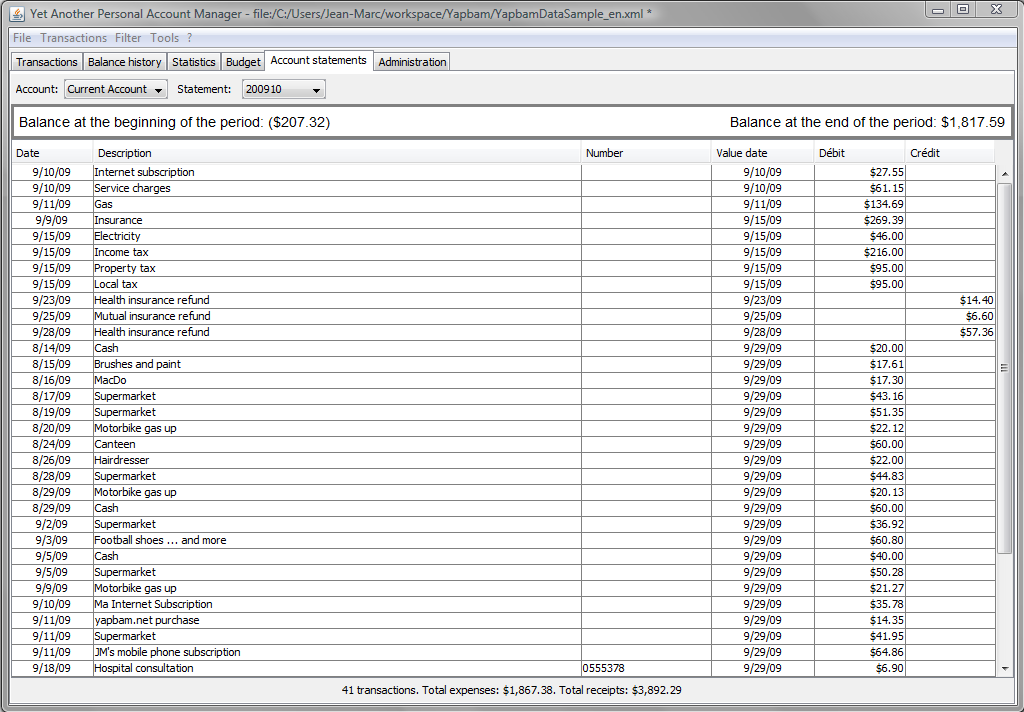Screen dimensions: 1024x712
Task: Open the Budget tab
Action: coord(243,62)
